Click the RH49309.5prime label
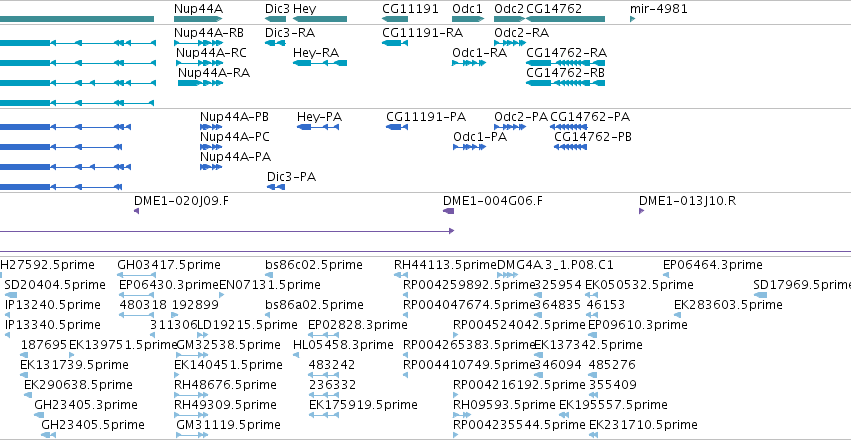 point(227,405)
